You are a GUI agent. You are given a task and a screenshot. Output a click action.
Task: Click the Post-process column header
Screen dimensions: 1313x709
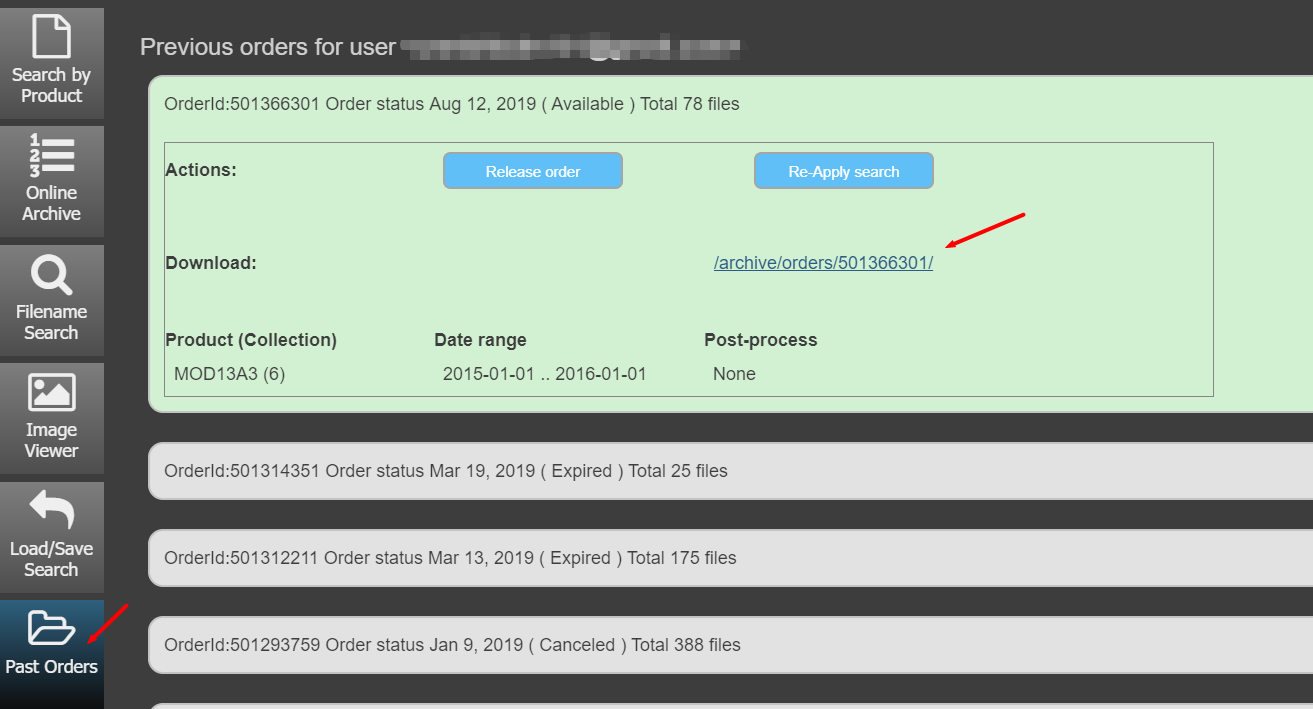761,340
